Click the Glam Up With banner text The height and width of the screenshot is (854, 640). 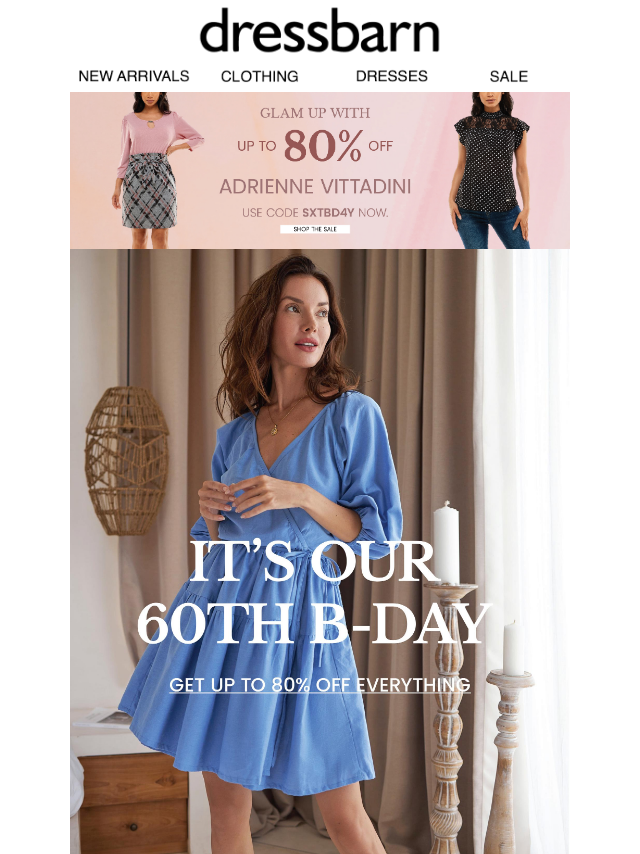pyautogui.click(x=315, y=113)
